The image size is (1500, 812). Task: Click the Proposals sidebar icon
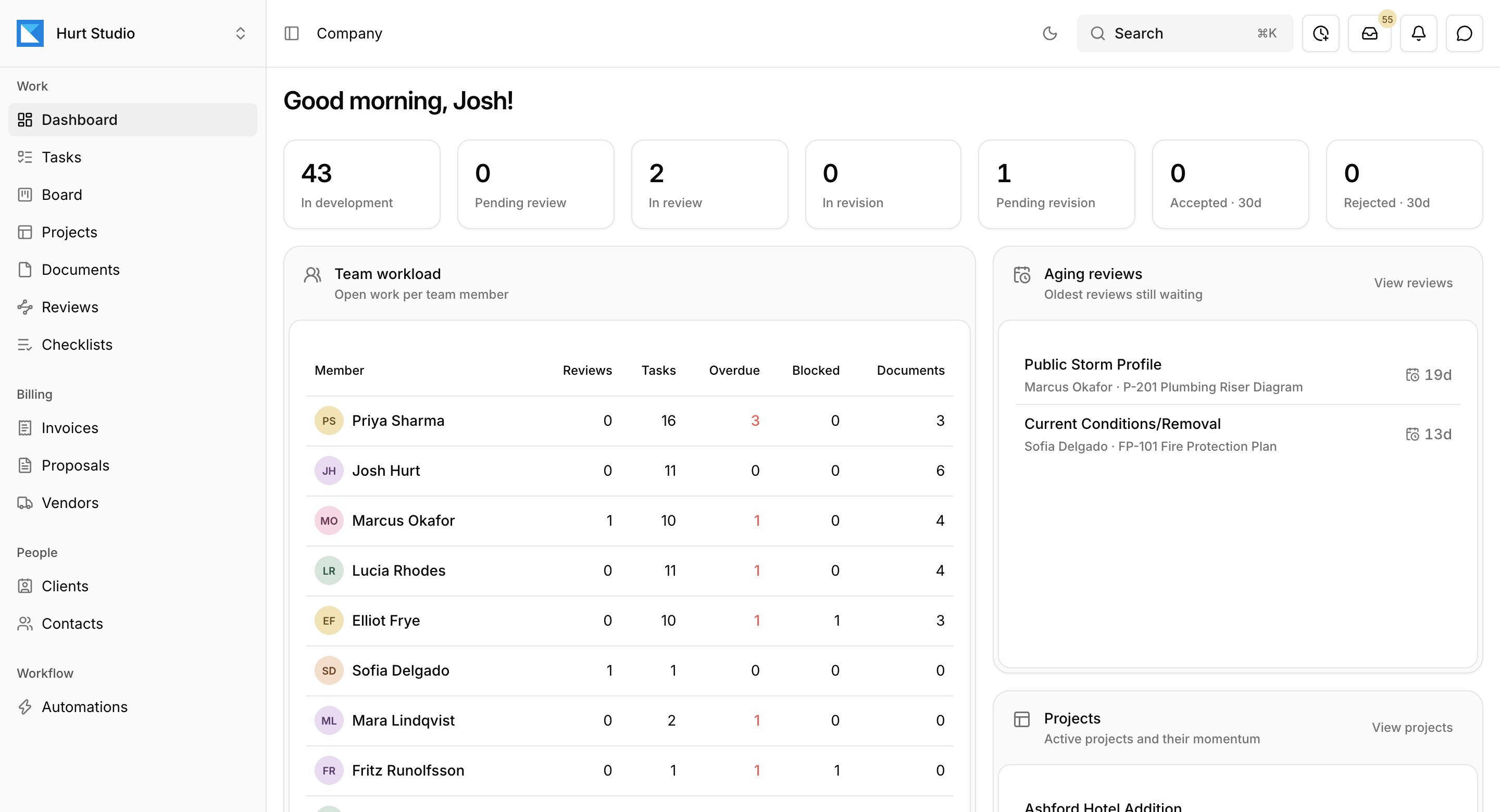click(x=25, y=465)
